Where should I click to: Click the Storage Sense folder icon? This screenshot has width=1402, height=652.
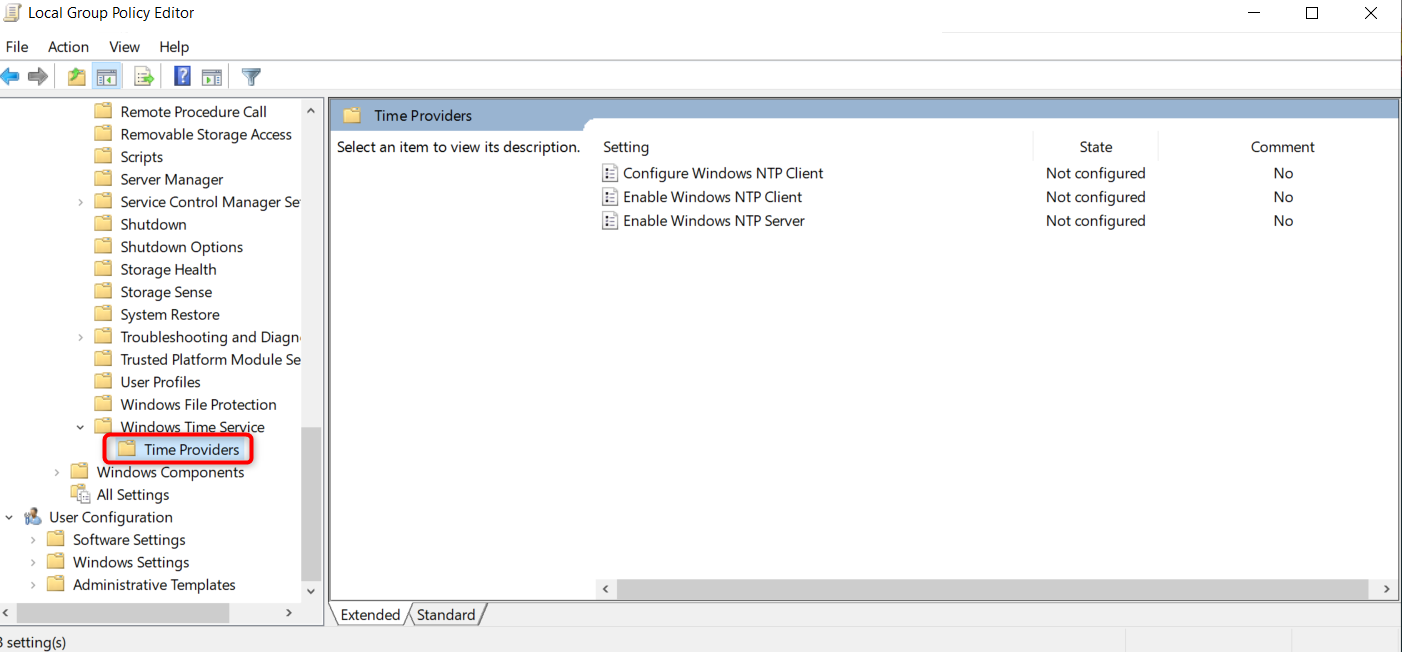click(103, 292)
